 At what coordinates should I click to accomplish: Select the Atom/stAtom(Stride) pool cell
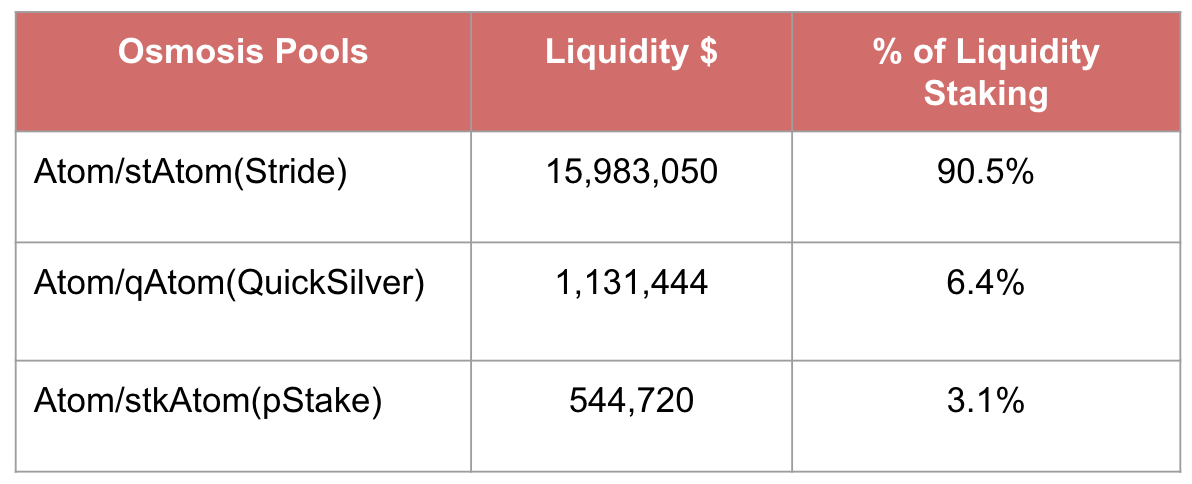(x=191, y=173)
